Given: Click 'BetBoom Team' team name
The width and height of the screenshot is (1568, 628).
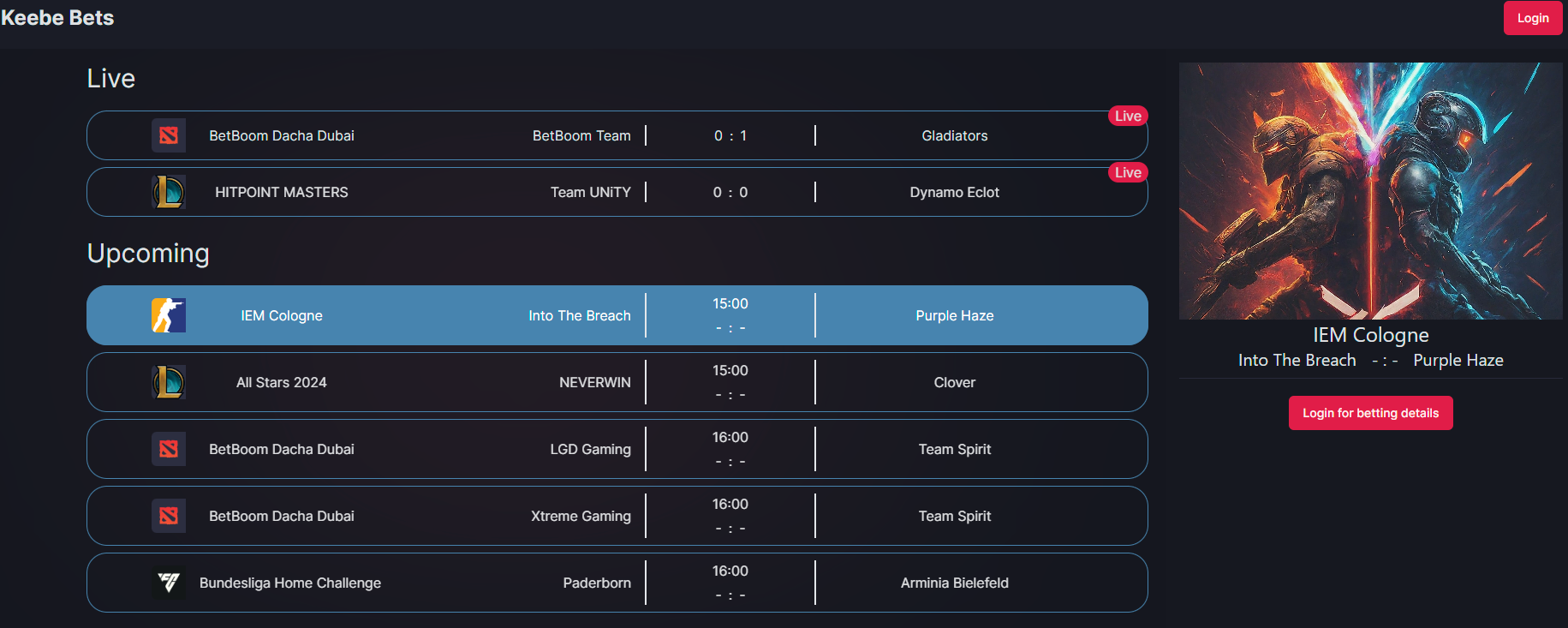Looking at the screenshot, I should tap(581, 135).
